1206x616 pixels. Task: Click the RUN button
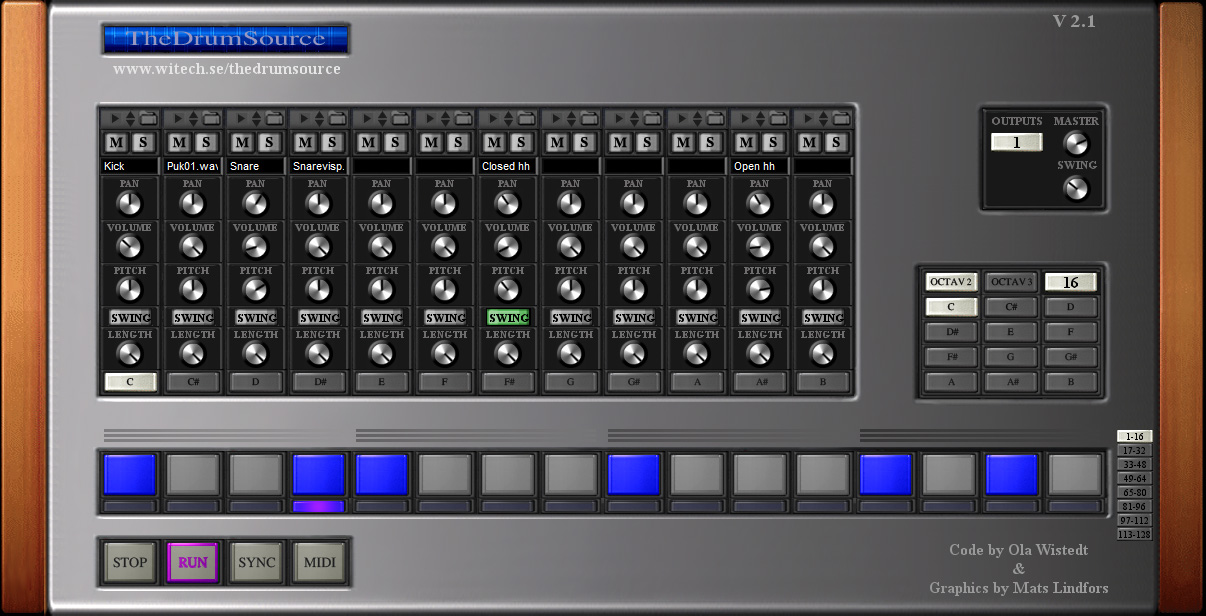coord(193,562)
